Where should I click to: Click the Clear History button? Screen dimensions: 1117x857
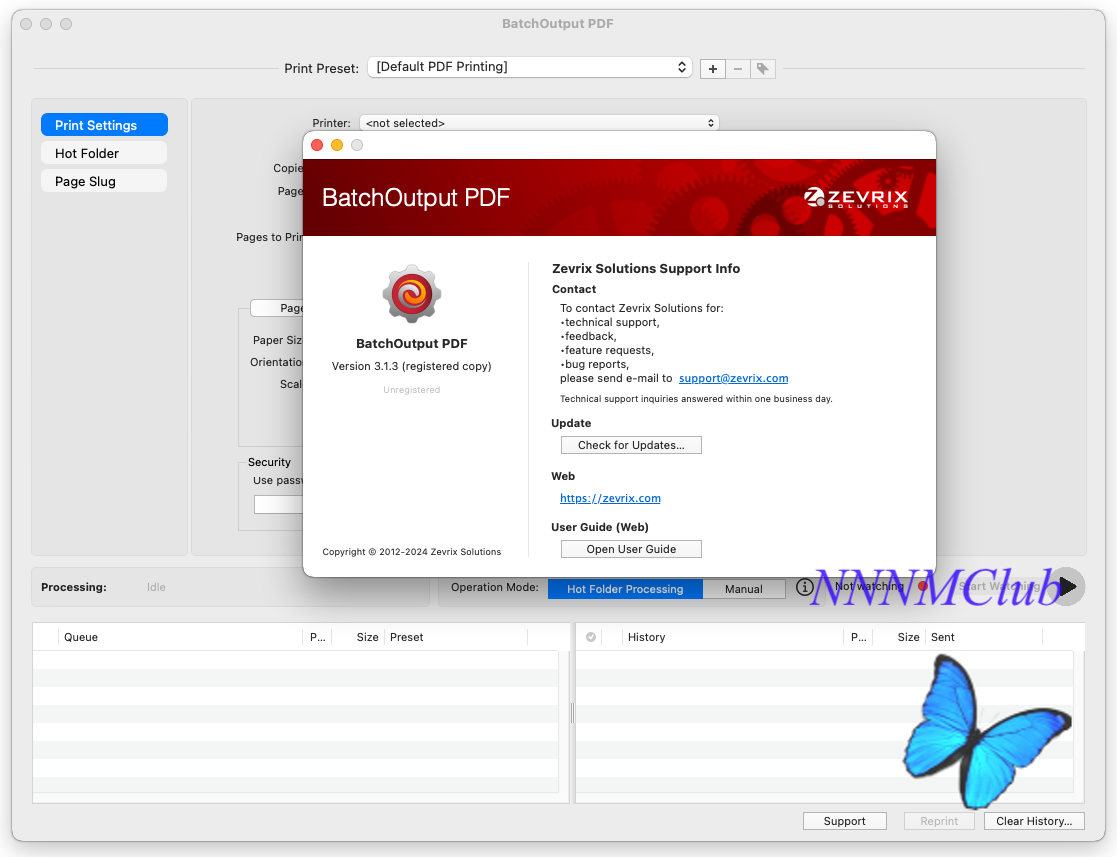coord(1034,821)
